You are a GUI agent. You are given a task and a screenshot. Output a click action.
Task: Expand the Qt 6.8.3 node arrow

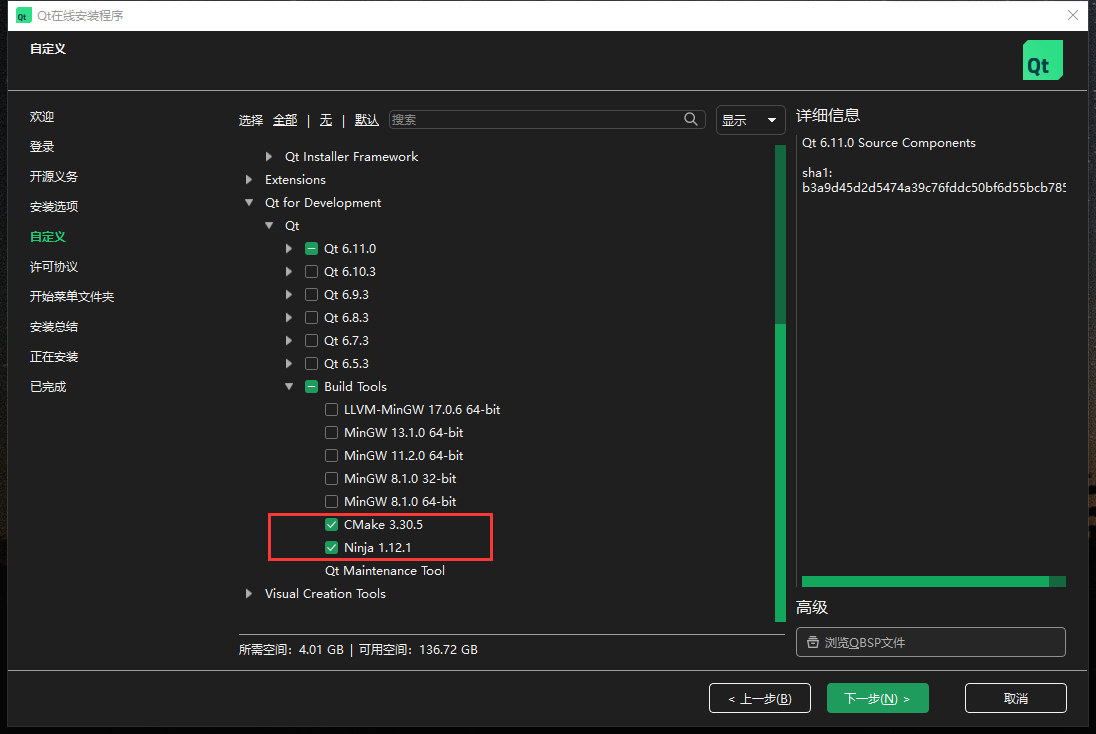pos(289,317)
